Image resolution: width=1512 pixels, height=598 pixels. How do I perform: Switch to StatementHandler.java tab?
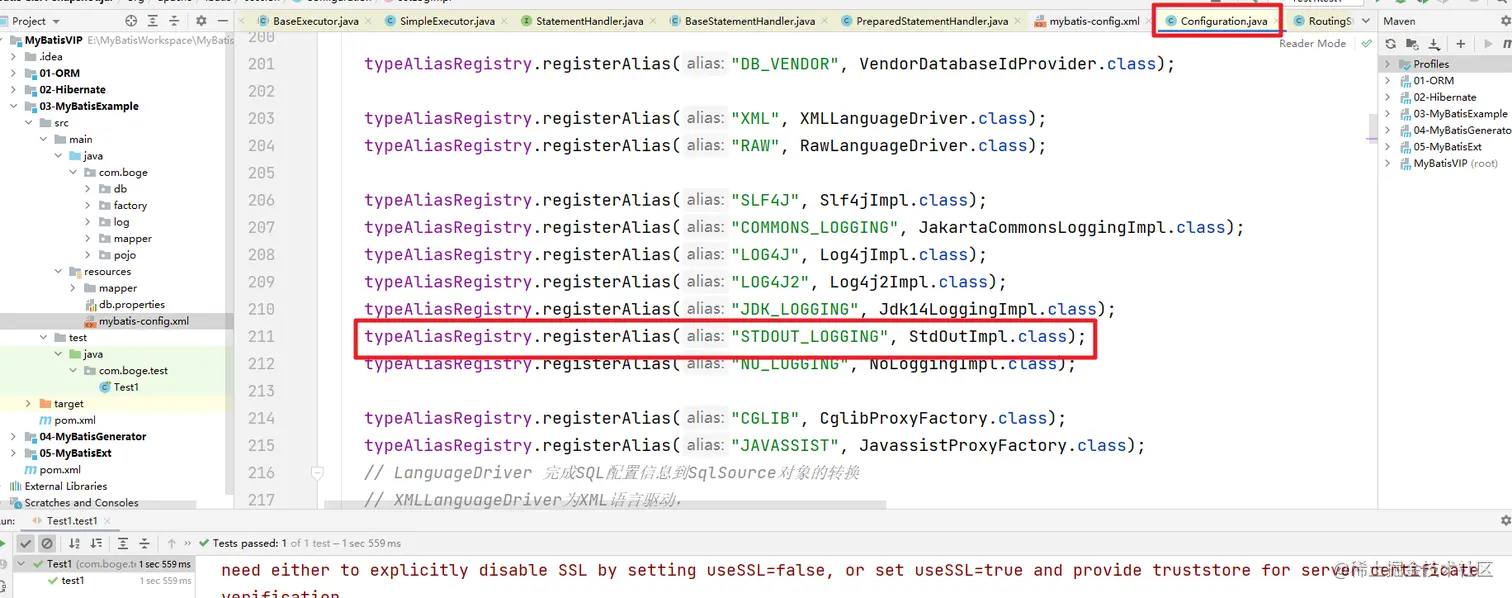coord(589,21)
